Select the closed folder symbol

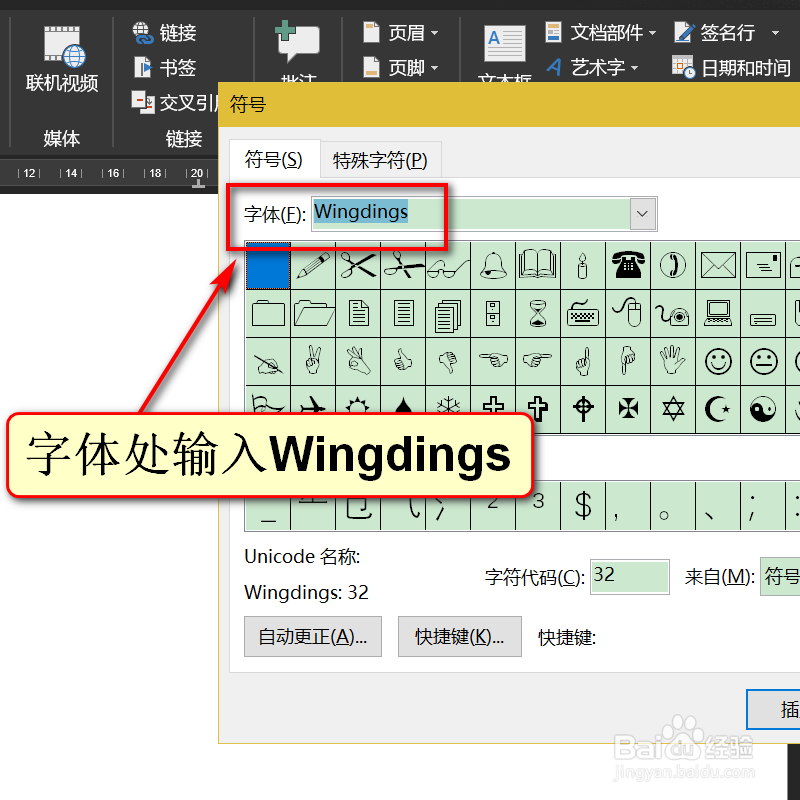(268, 312)
